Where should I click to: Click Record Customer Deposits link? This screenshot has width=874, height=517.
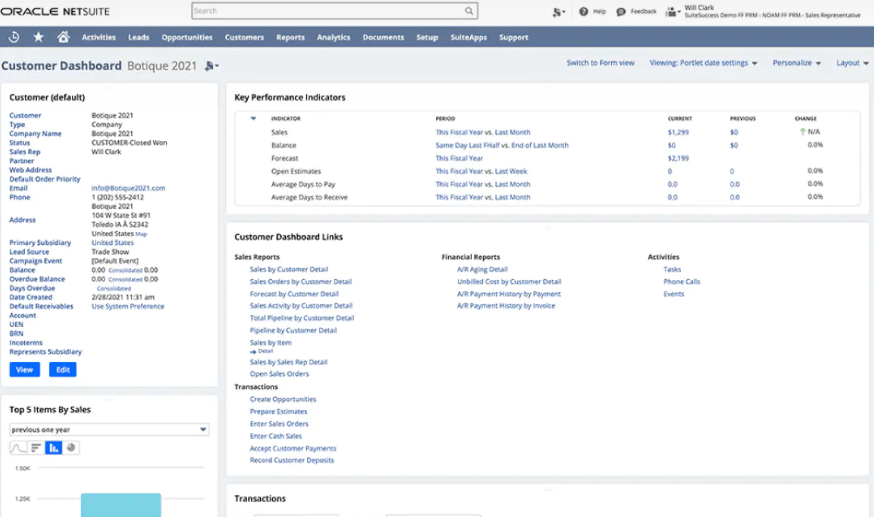point(292,460)
